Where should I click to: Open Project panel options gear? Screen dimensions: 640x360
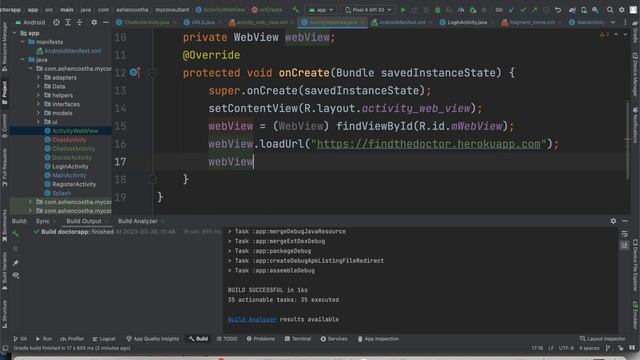pos(94,22)
